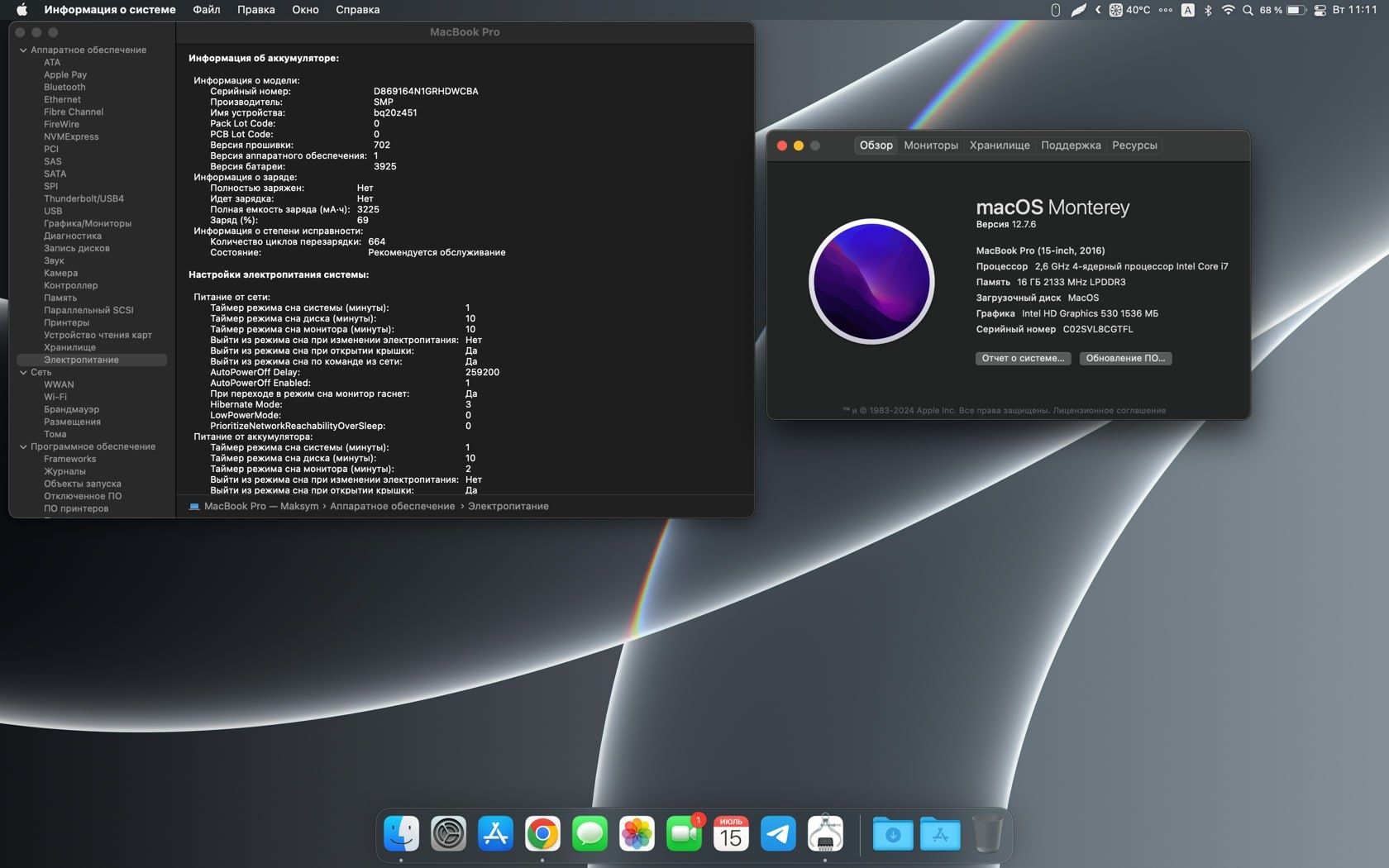The height and width of the screenshot is (868, 1389).
Task: Open the Applications folder in Dock
Action: [x=940, y=834]
